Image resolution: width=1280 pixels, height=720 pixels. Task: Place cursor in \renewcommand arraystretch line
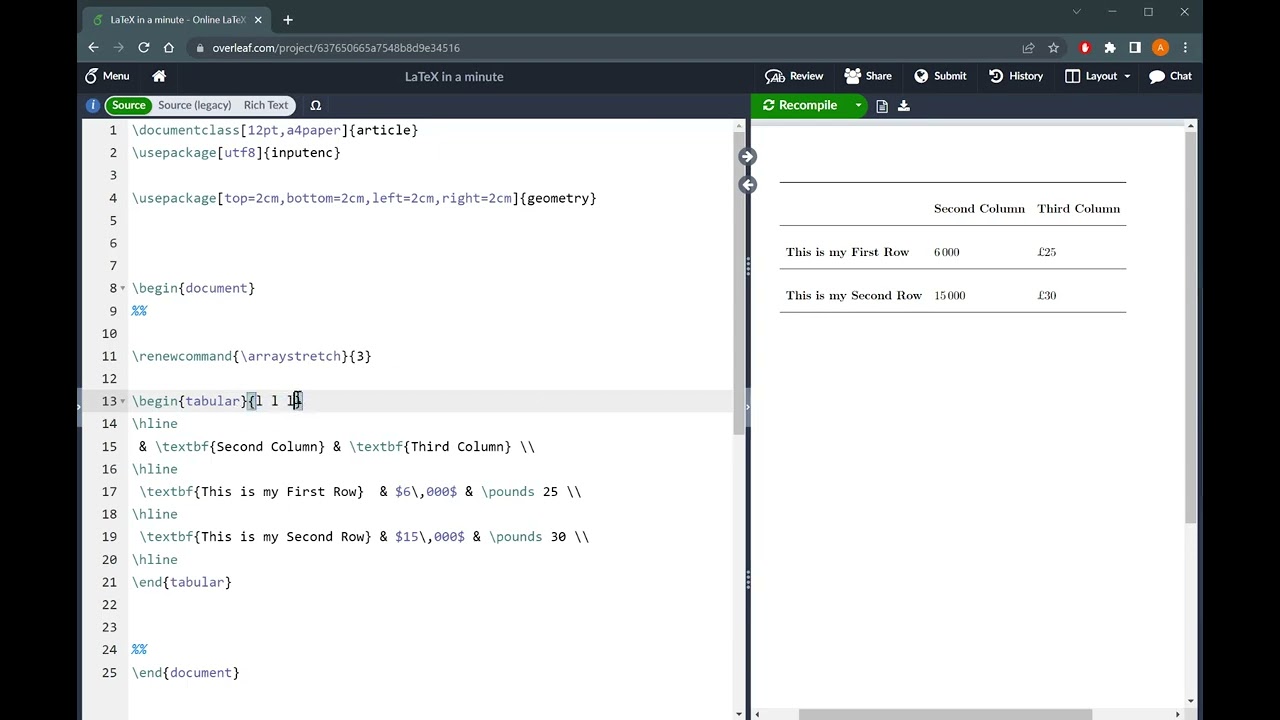pyautogui.click(x=252, y=356)
